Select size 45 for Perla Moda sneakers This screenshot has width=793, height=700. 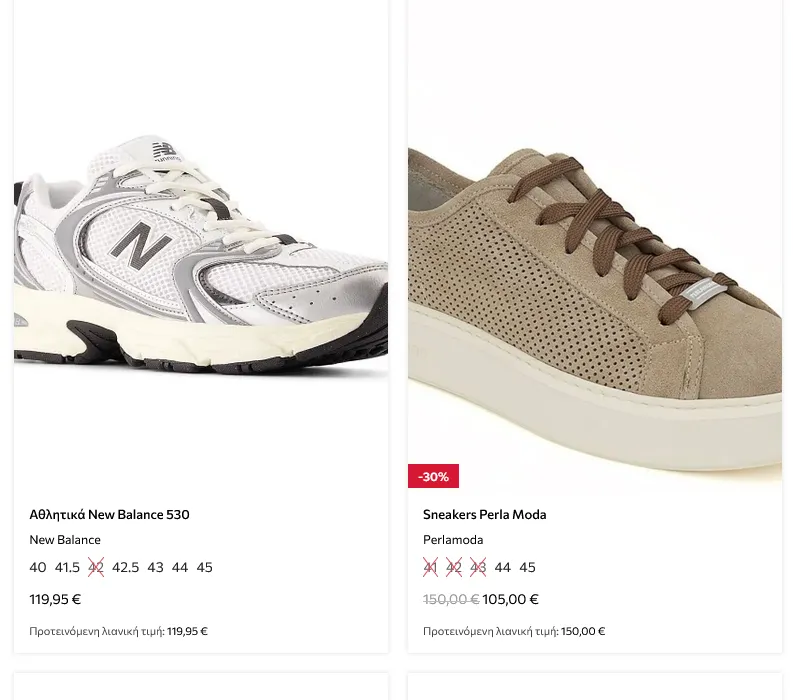527,567
